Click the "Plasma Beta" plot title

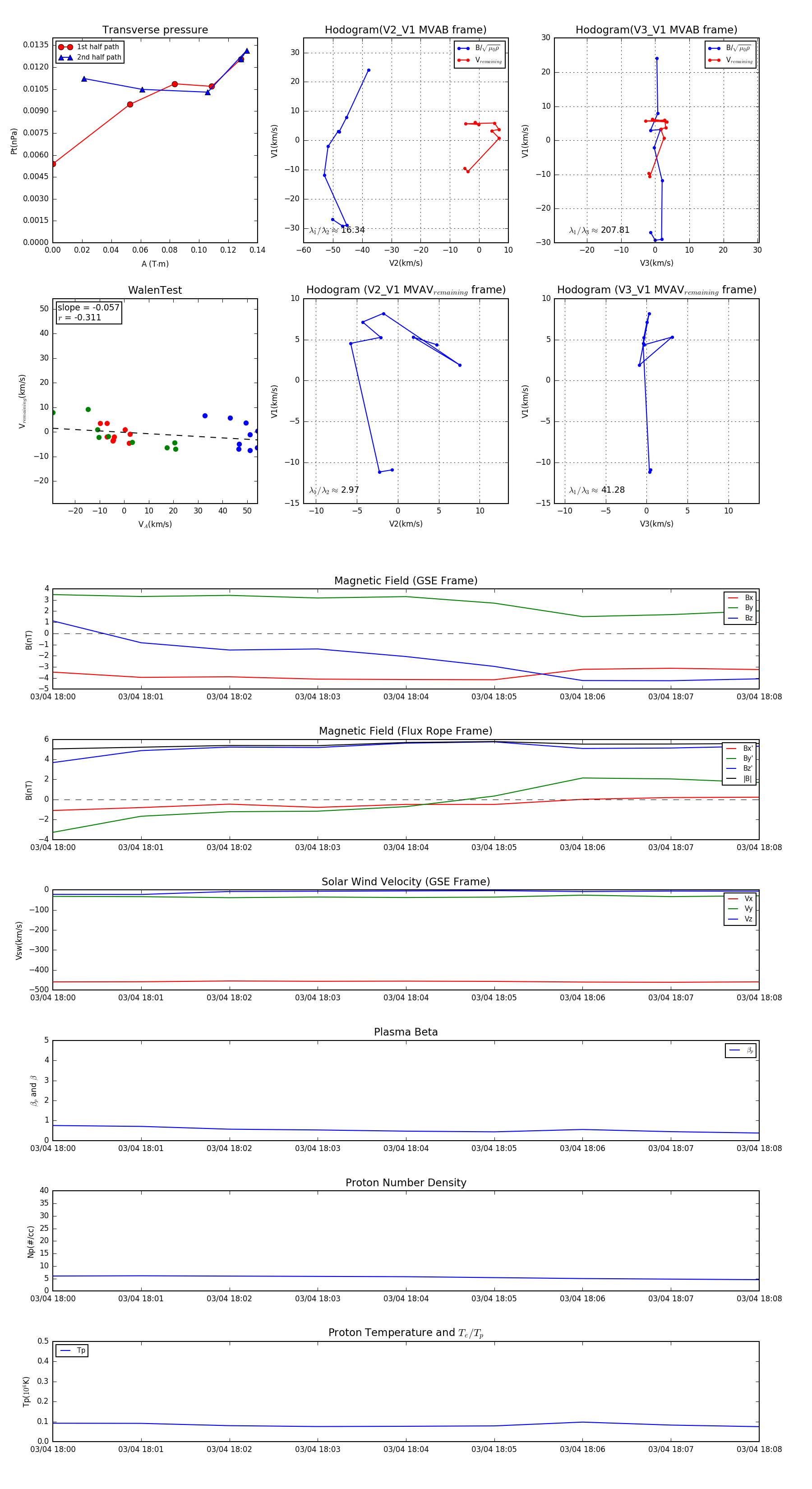coord(406,1032)
